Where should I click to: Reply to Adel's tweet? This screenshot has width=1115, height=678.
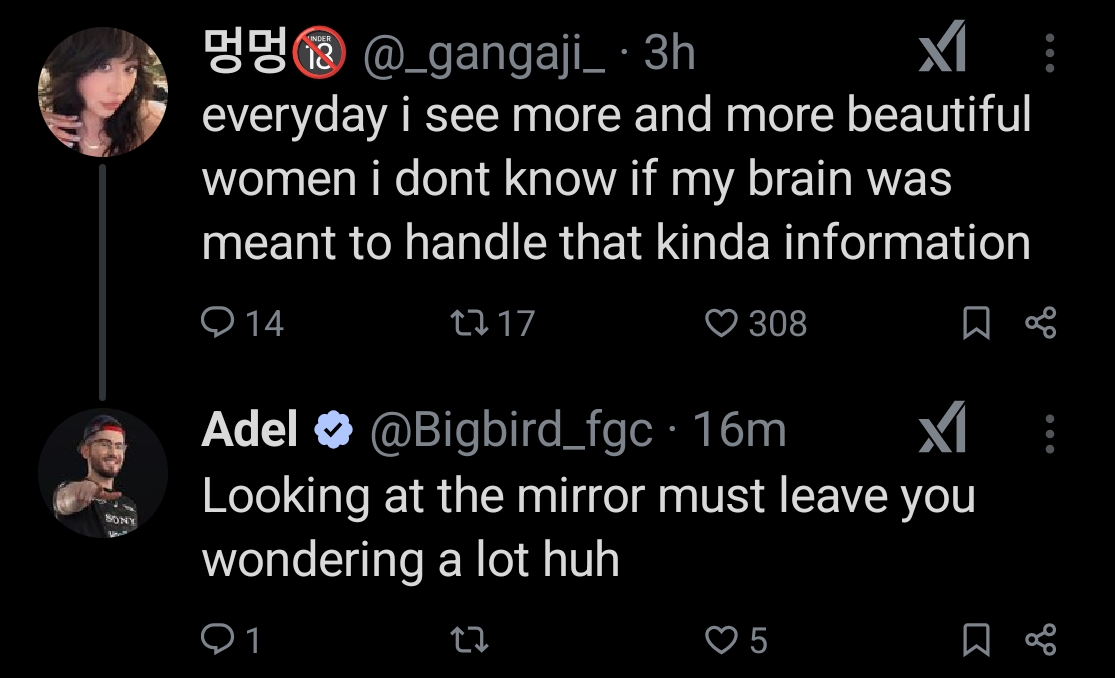218,639
